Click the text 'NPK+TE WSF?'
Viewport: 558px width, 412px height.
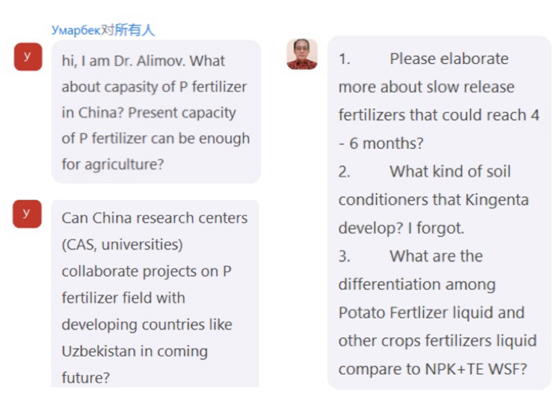tap(476, 369)
